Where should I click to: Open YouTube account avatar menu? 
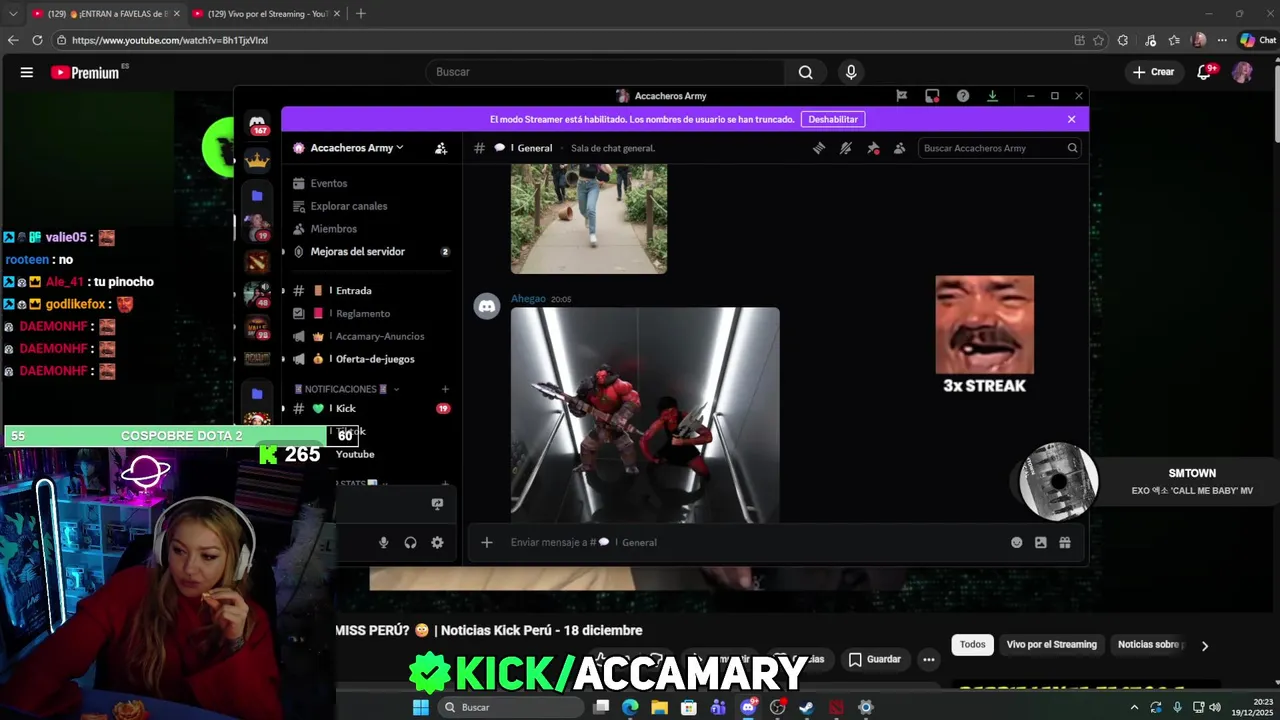coord(1242,72)
